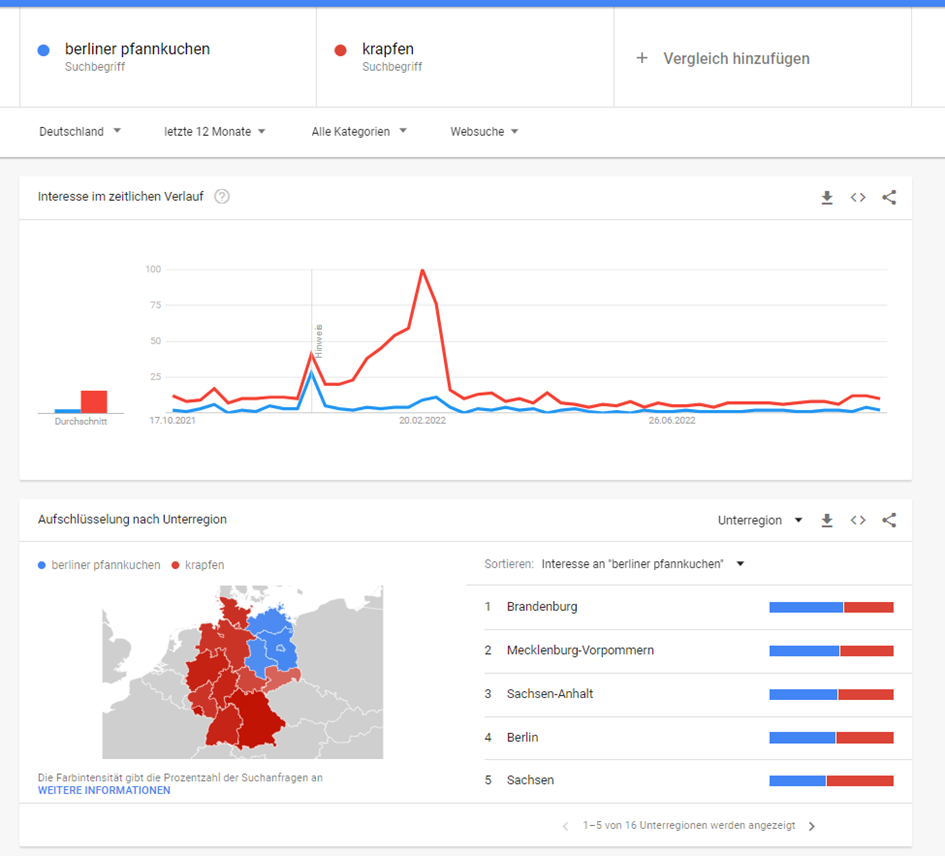This screenshot has width=945, height=856.
Task: Select Brandenburg in the region list
Action: [x=542, y=606]
